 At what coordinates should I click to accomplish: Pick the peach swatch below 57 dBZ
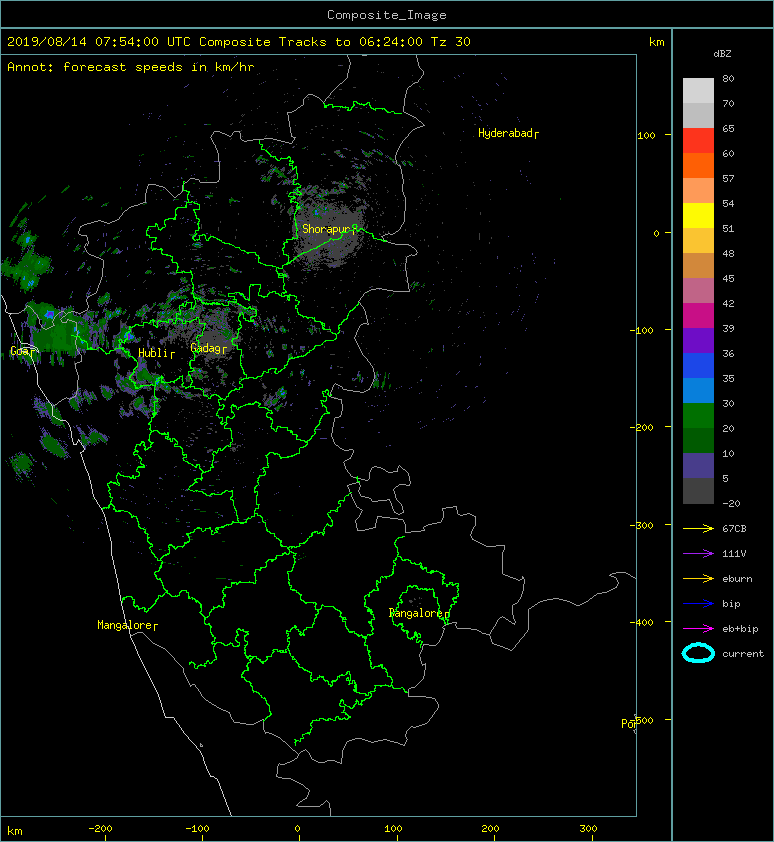pos(698,191)
